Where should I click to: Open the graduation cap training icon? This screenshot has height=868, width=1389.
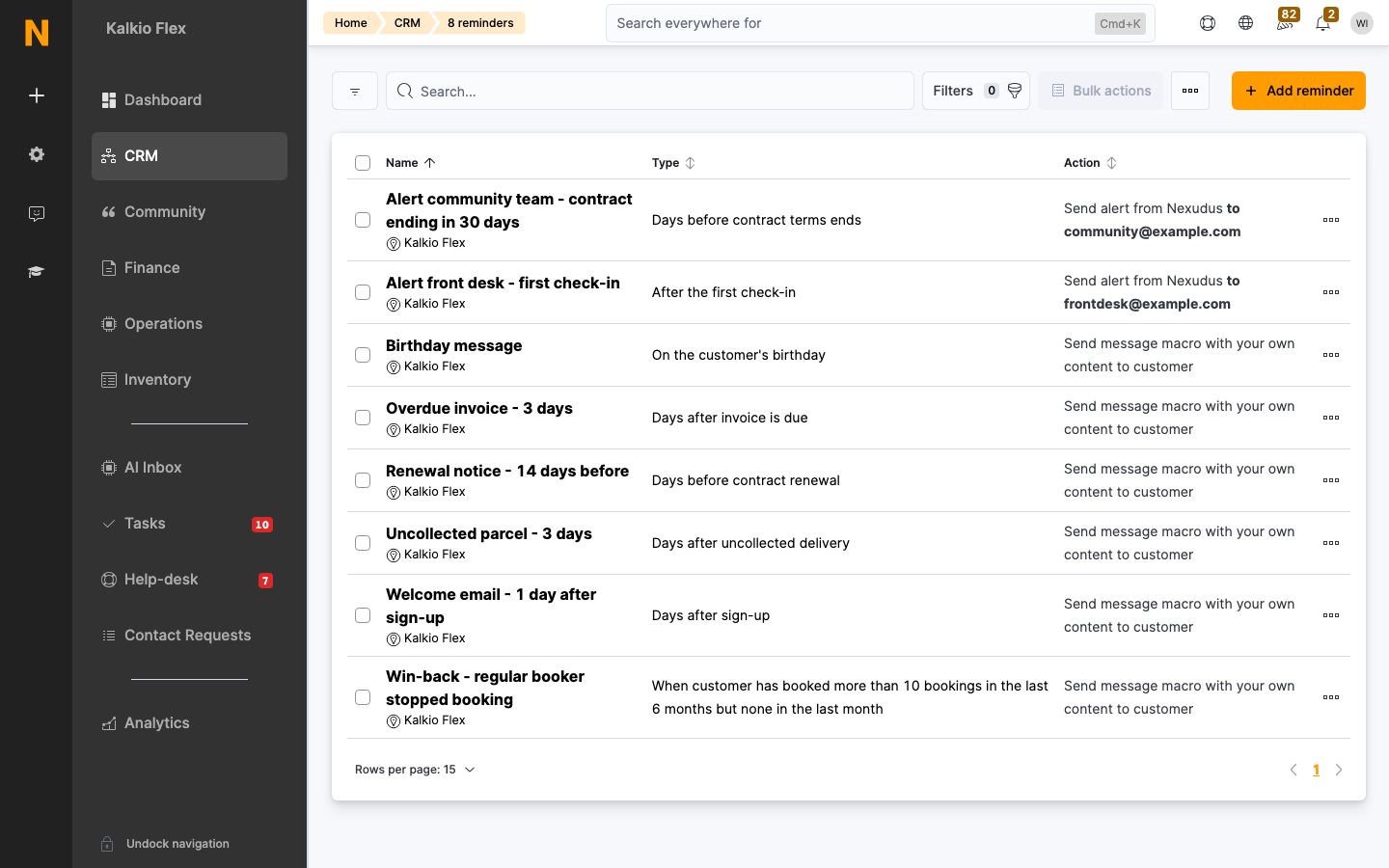coord(37,272)
